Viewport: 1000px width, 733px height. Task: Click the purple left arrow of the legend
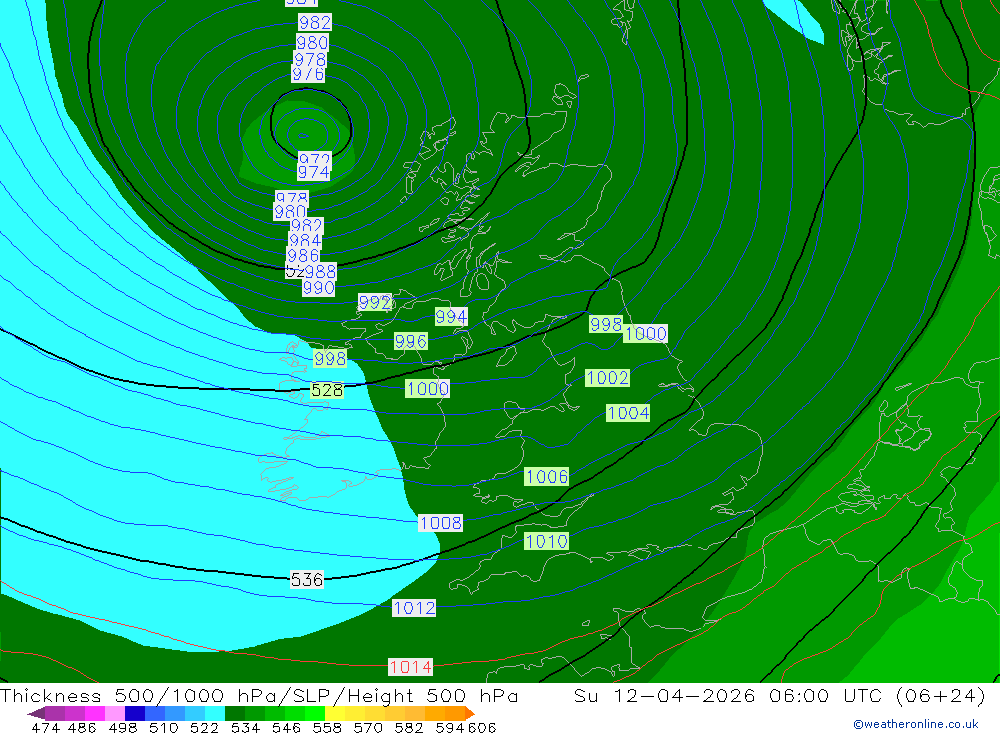(36, 713)
